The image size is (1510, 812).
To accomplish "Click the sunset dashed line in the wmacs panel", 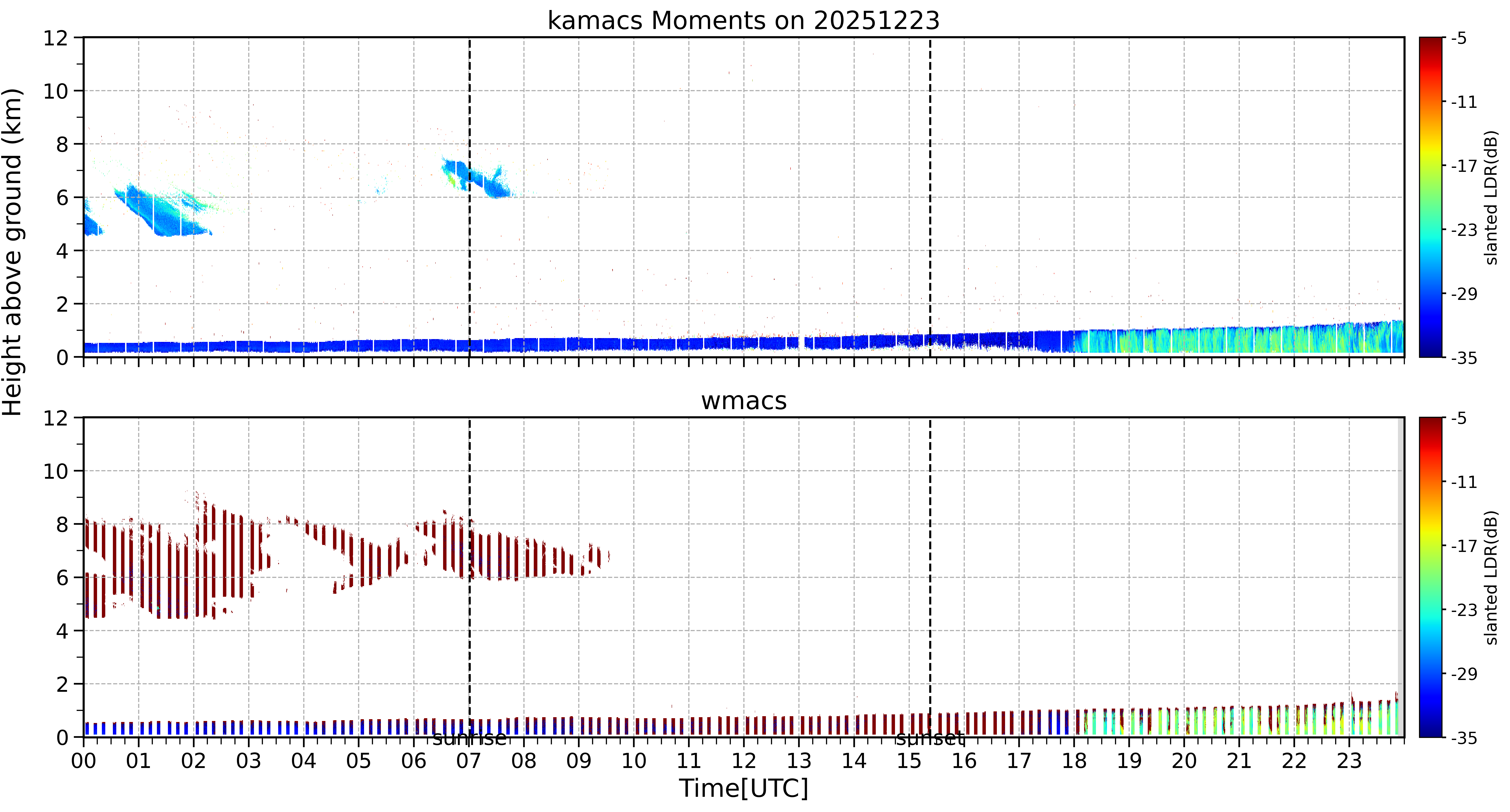I will coord(930,577).
